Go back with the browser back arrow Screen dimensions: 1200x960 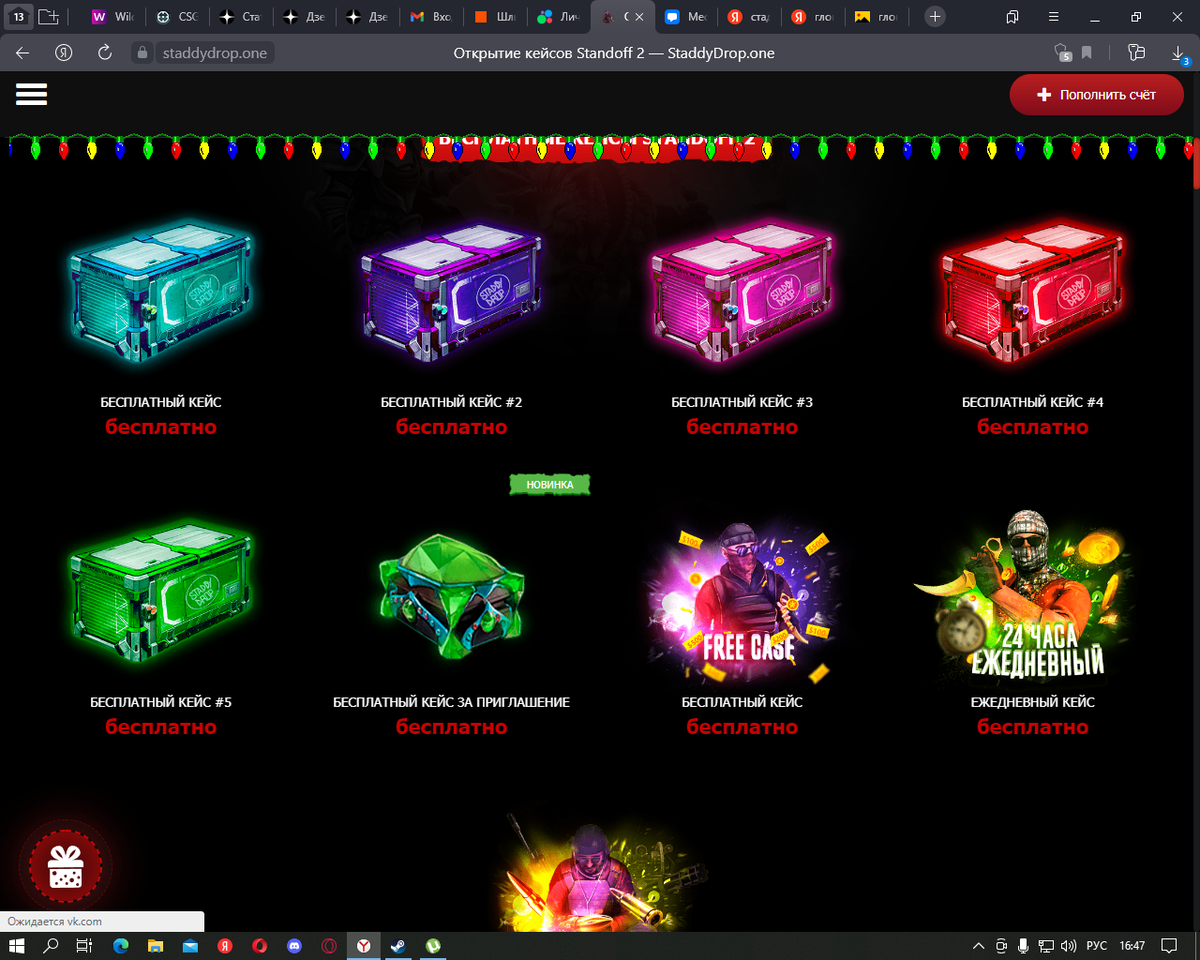(x=22, y=53)
